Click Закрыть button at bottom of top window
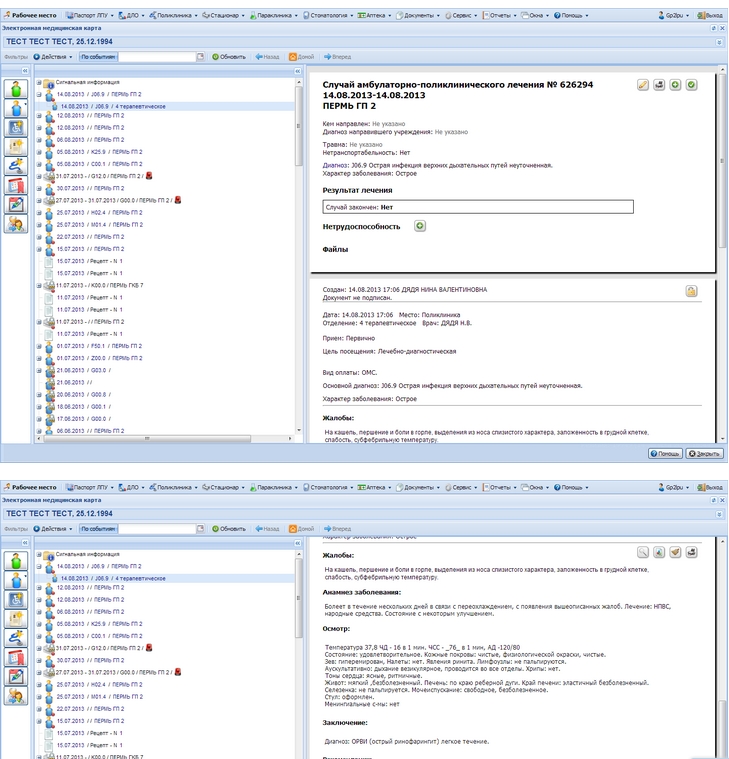Viewport: 729px width, 759px height. click(x=704, y=454)
